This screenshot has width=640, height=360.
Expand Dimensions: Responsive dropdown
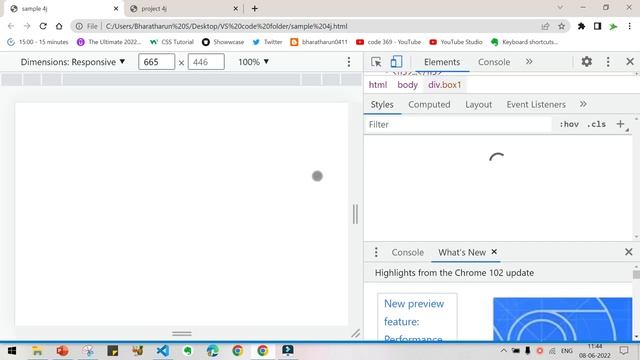73,62
